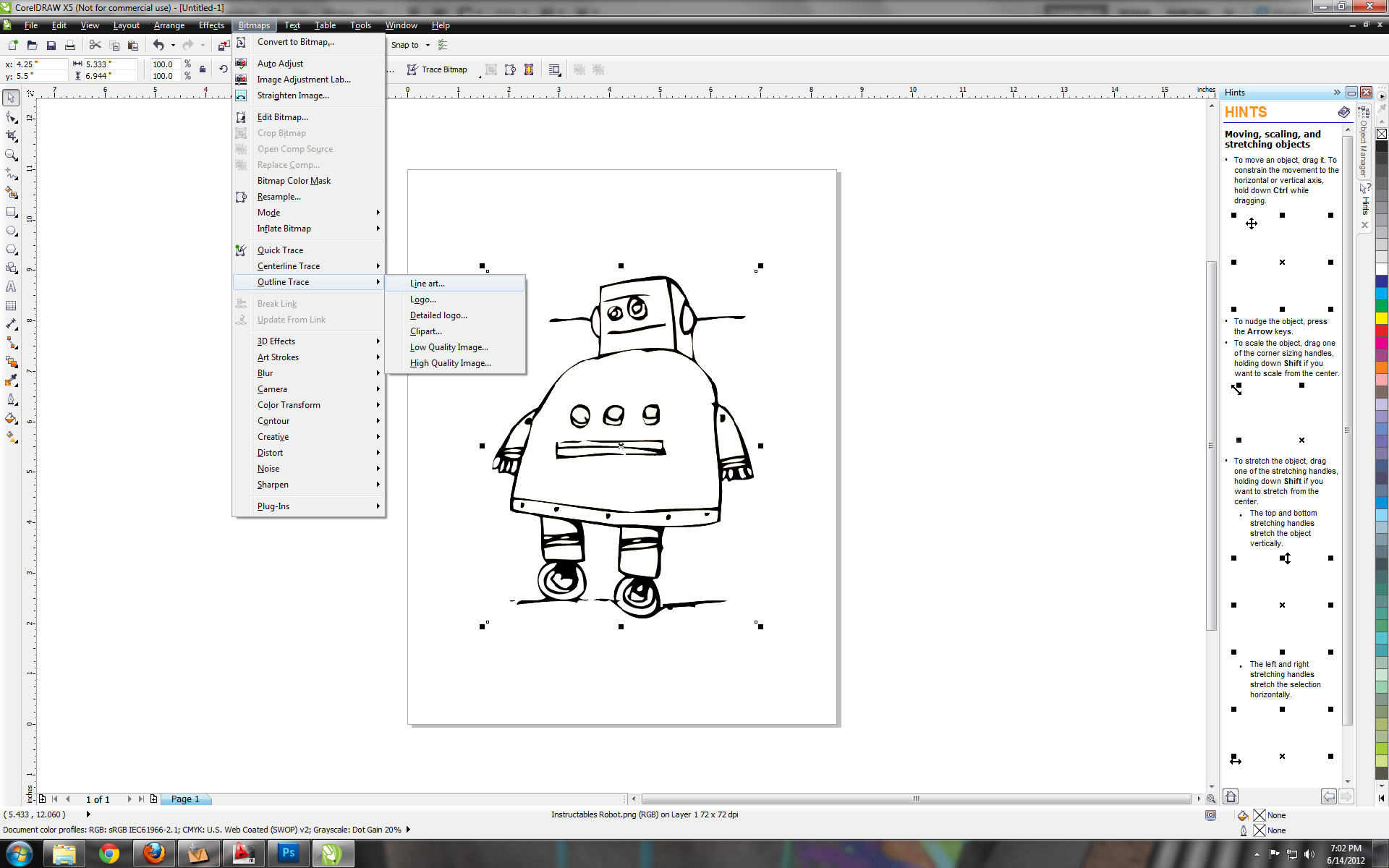Select the Outline Pen tool in the toolbox
The width and height of the screenshot is (1389, 868).
pyautogui.click(x=11, y=399)
